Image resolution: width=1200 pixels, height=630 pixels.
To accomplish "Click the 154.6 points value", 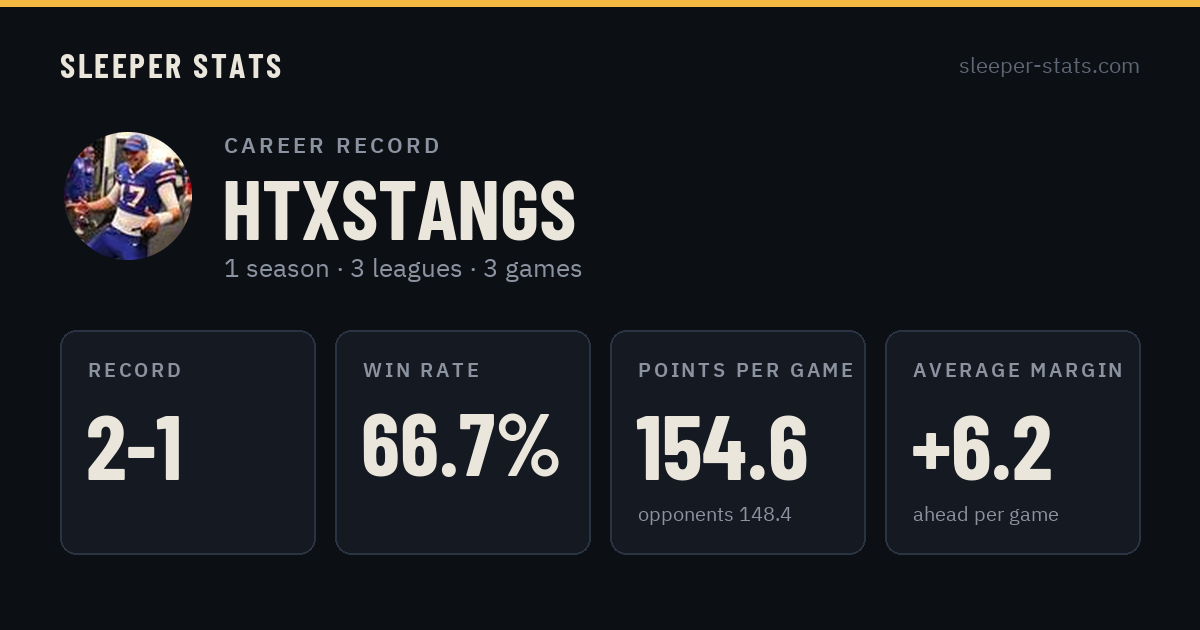I will click(x=722, y=449).
